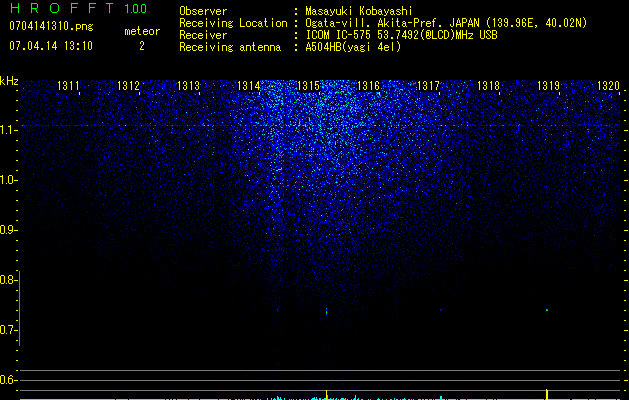This screenshot has width=629, height=400.
Task: Click the 0.6 frequency axis label
Action: pyautogui.click(x=7, y=380)
